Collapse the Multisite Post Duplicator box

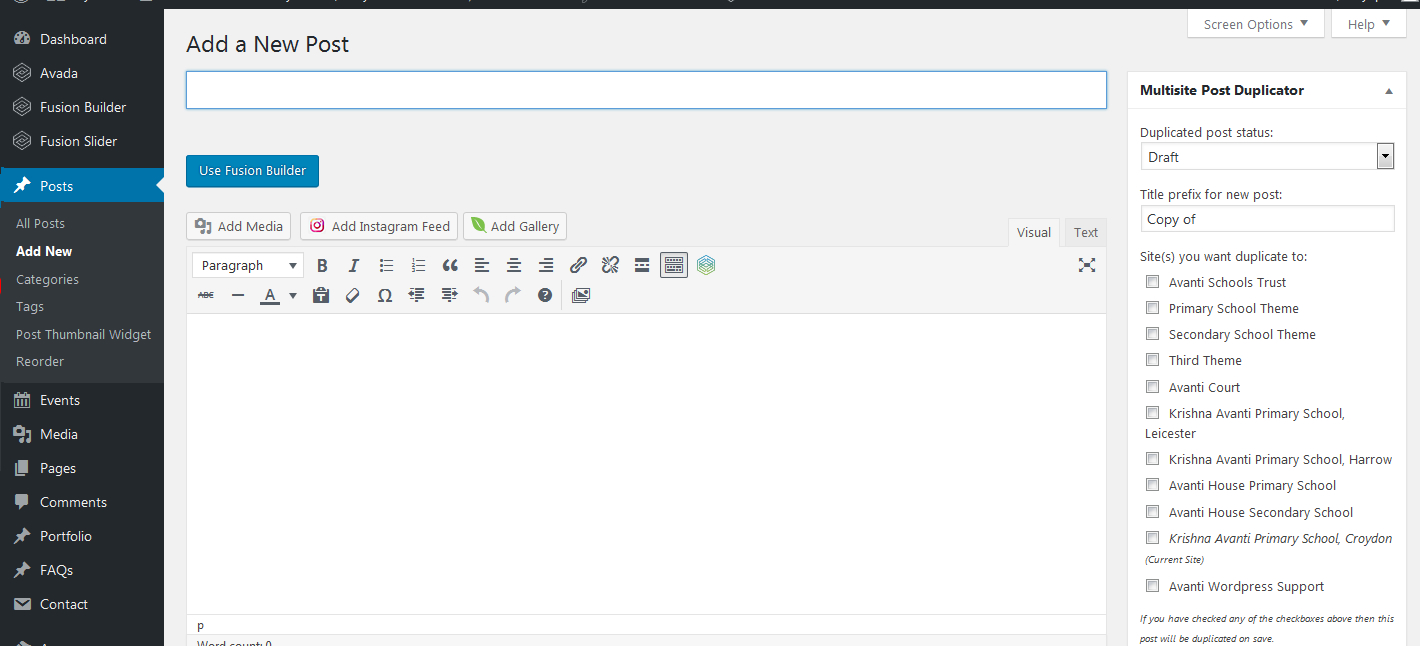point(1388,91)
